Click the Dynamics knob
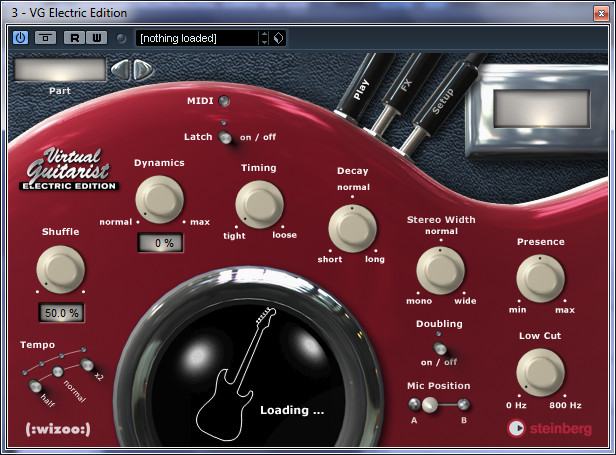This screenshot has height=455, width=616. [x=160, y=200]
